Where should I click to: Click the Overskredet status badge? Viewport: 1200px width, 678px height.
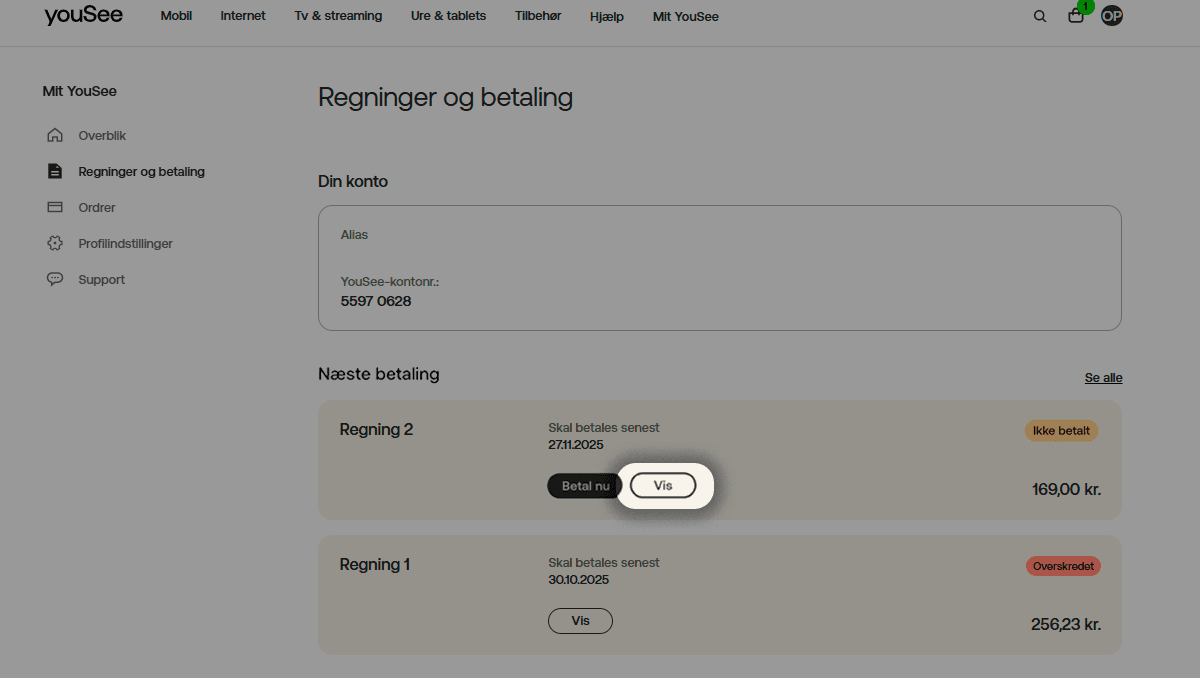tap(1063, 565)
